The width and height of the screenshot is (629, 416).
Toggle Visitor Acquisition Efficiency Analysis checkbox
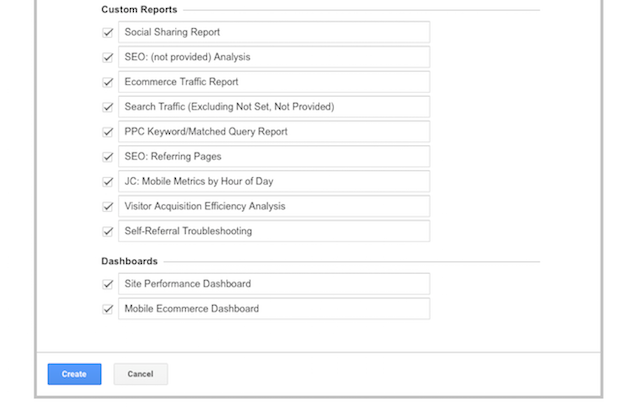[108, 207]
